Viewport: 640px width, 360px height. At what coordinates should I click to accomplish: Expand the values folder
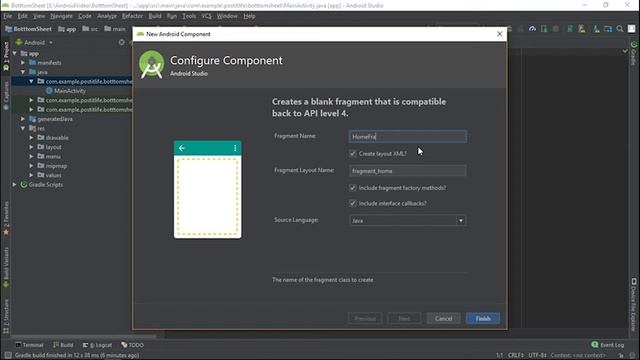click(x=31, y=175)
